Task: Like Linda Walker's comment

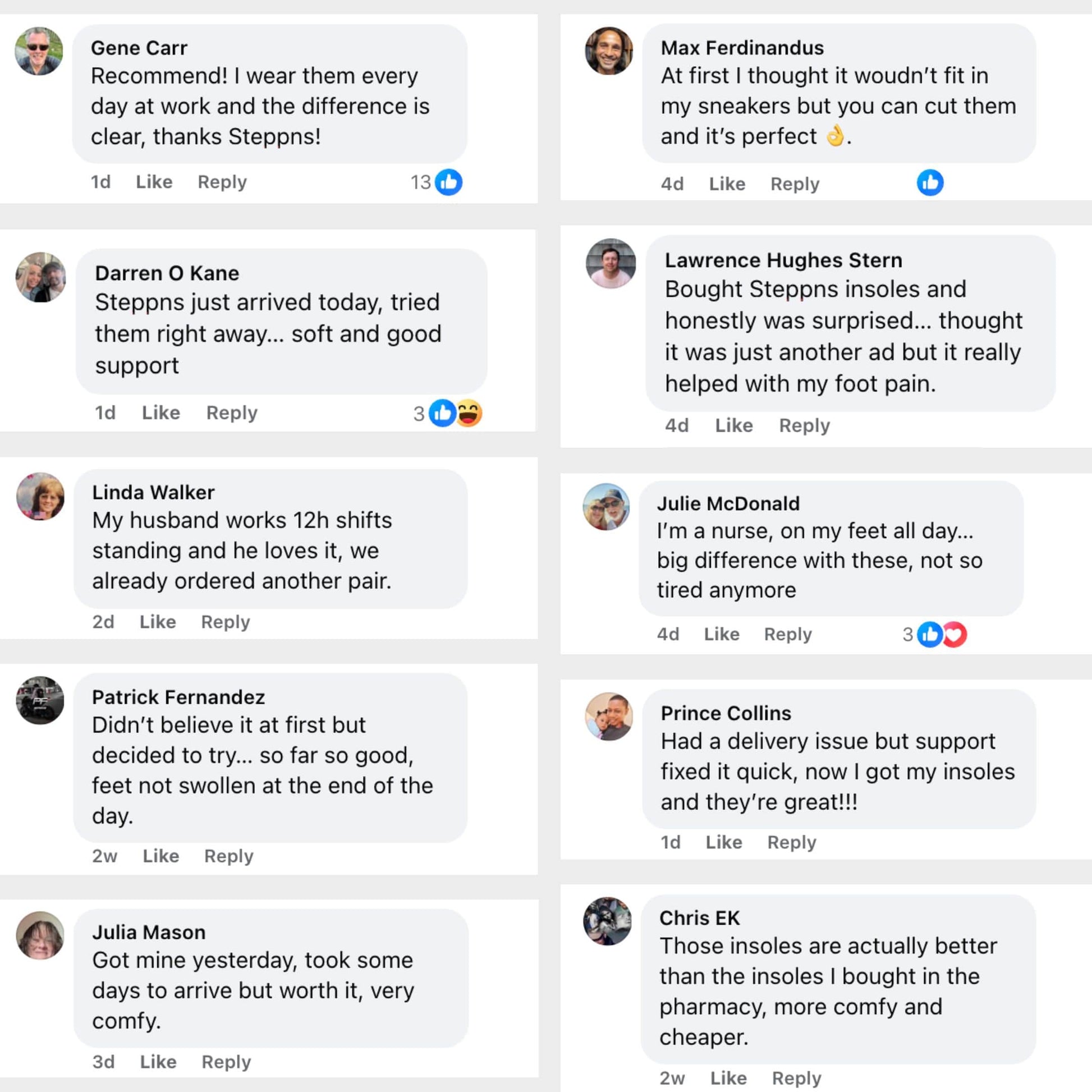Action: (x=158, y=622)
